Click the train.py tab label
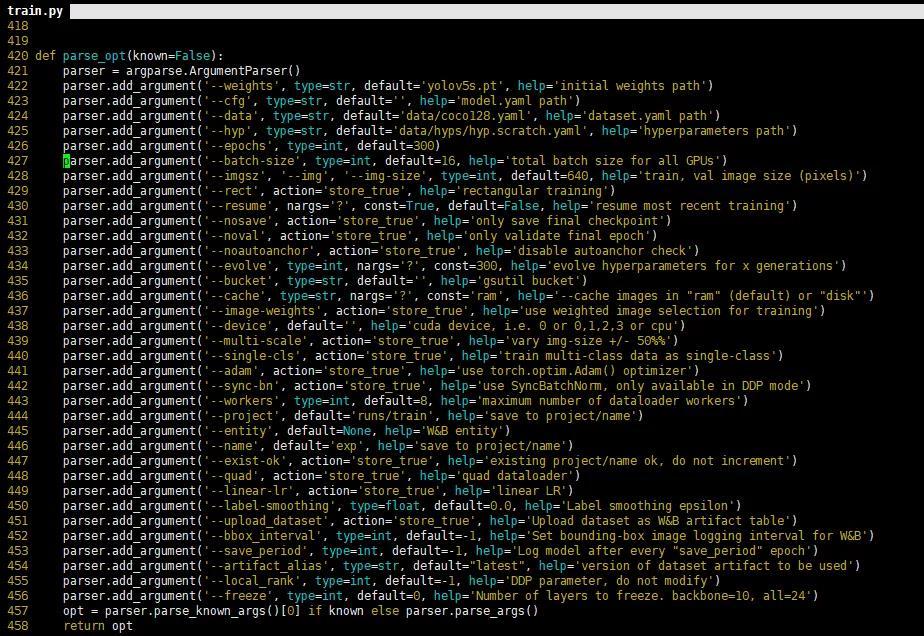 pyautogui.click(x=35, y=10)
